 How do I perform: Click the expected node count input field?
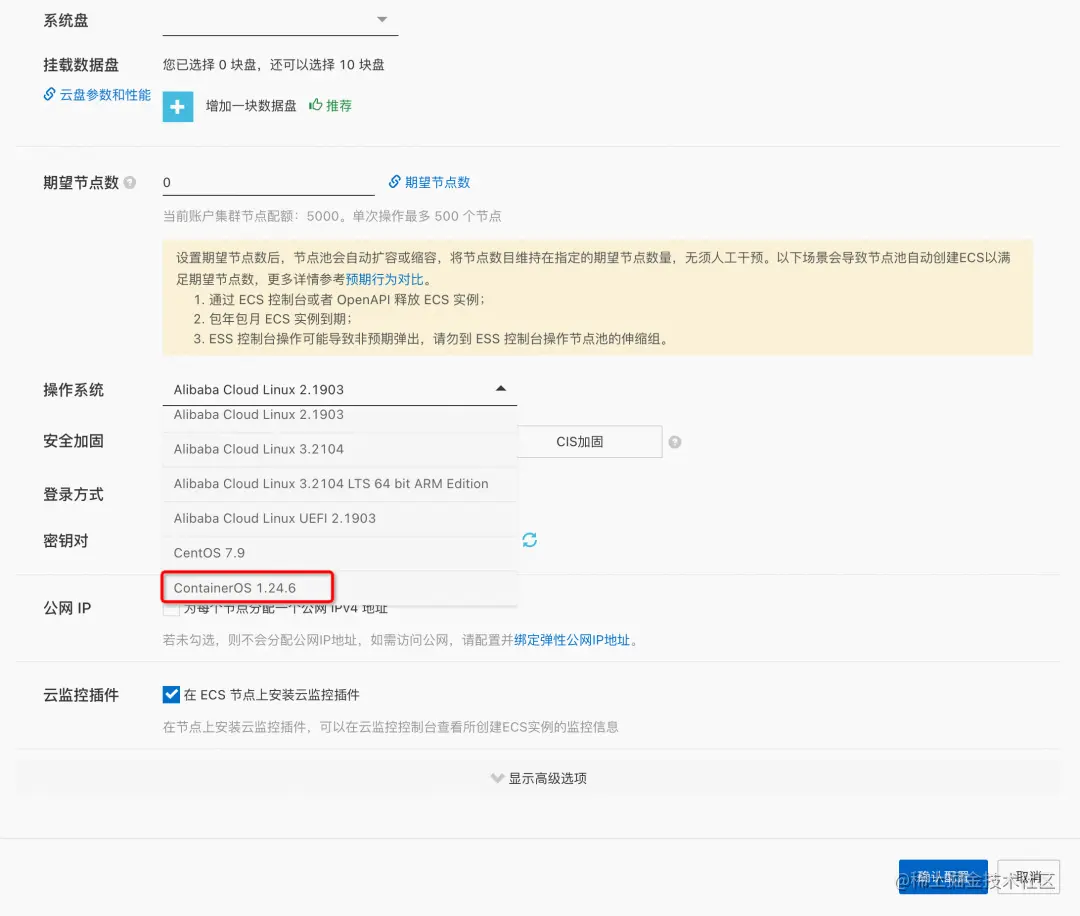coord(269,183)
